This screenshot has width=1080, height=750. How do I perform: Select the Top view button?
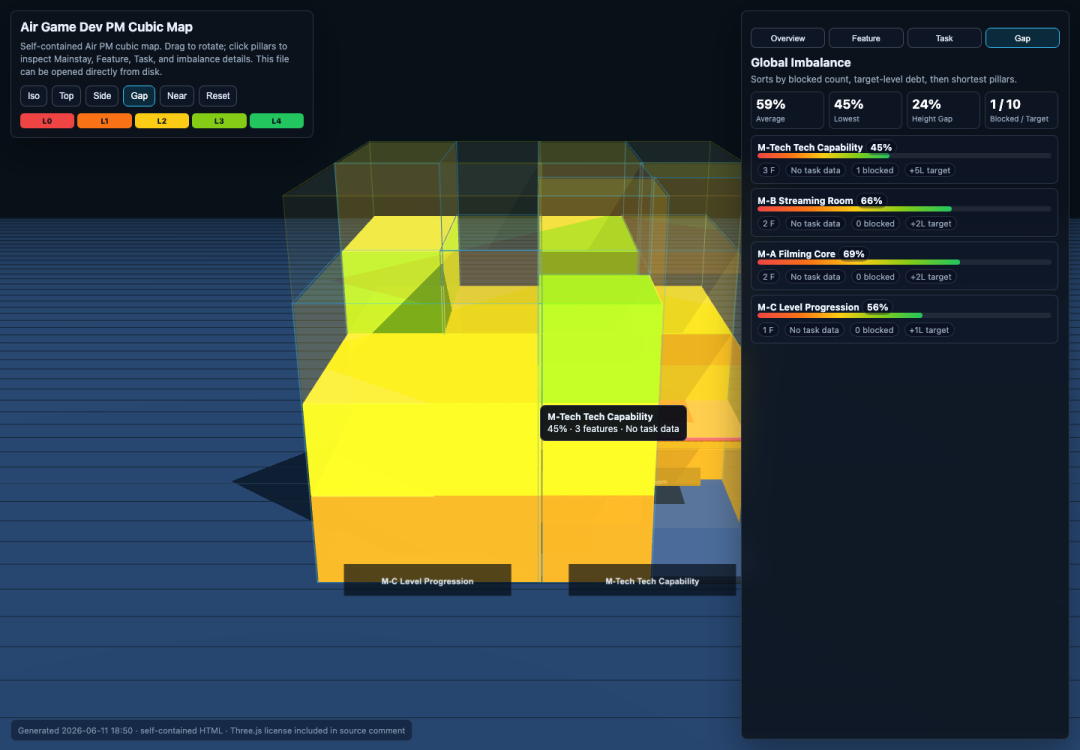point(66,96)
